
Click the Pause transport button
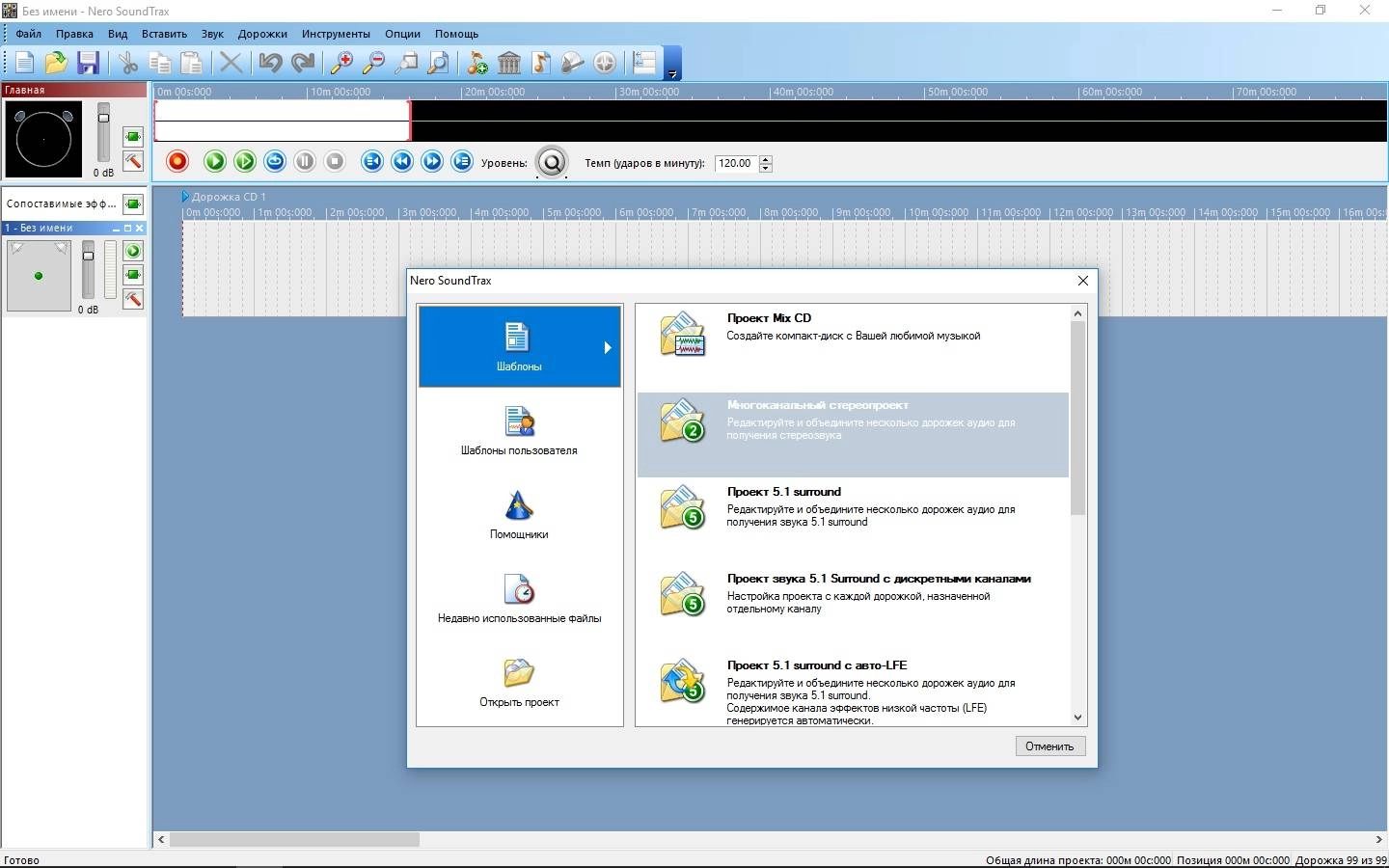coord(305,161)
